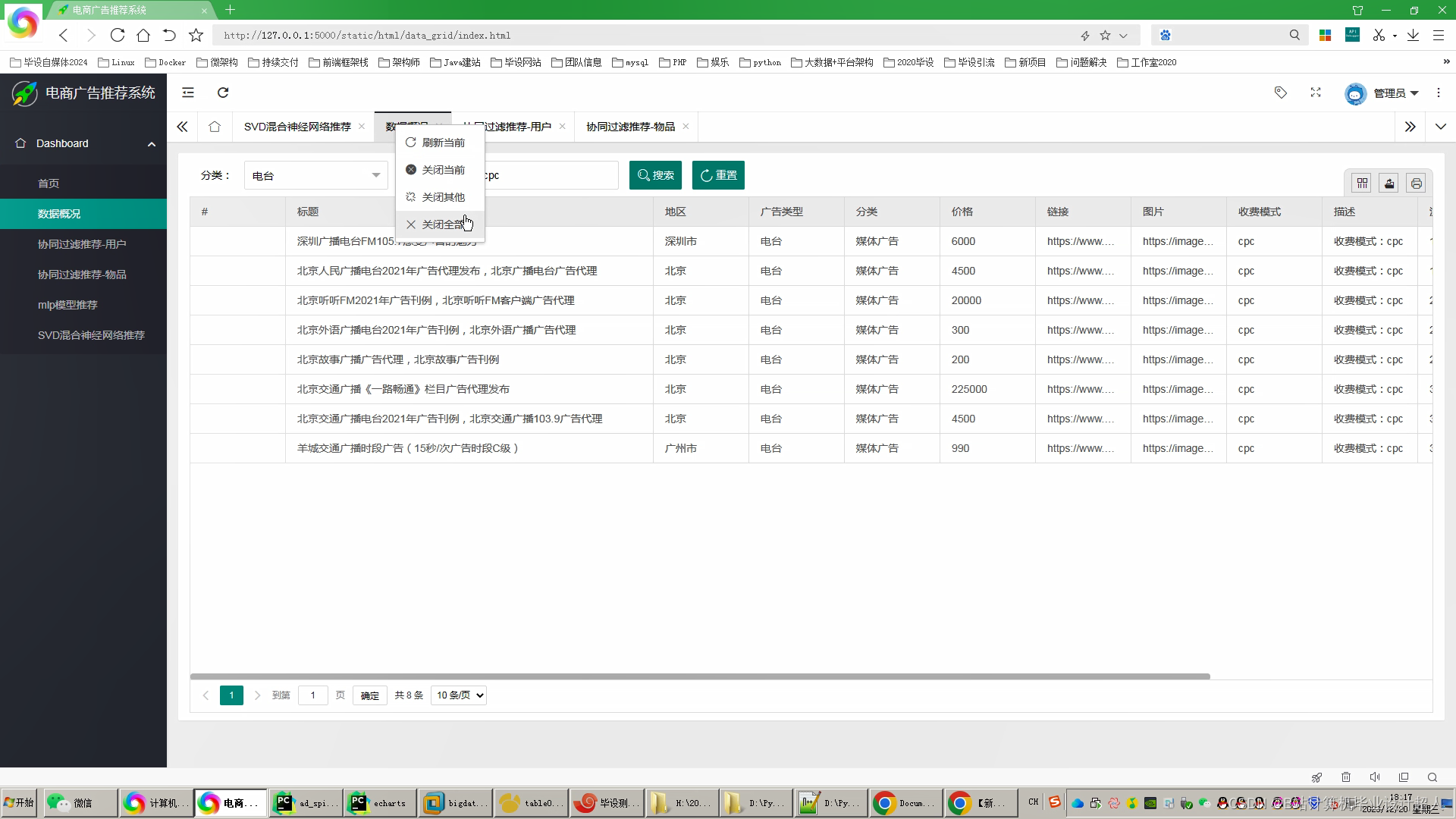Image resolution: width=1456 pixels, height=819 pixels.
Task: Choose 刷新当前 from the context menu
Action: (443, 143)
